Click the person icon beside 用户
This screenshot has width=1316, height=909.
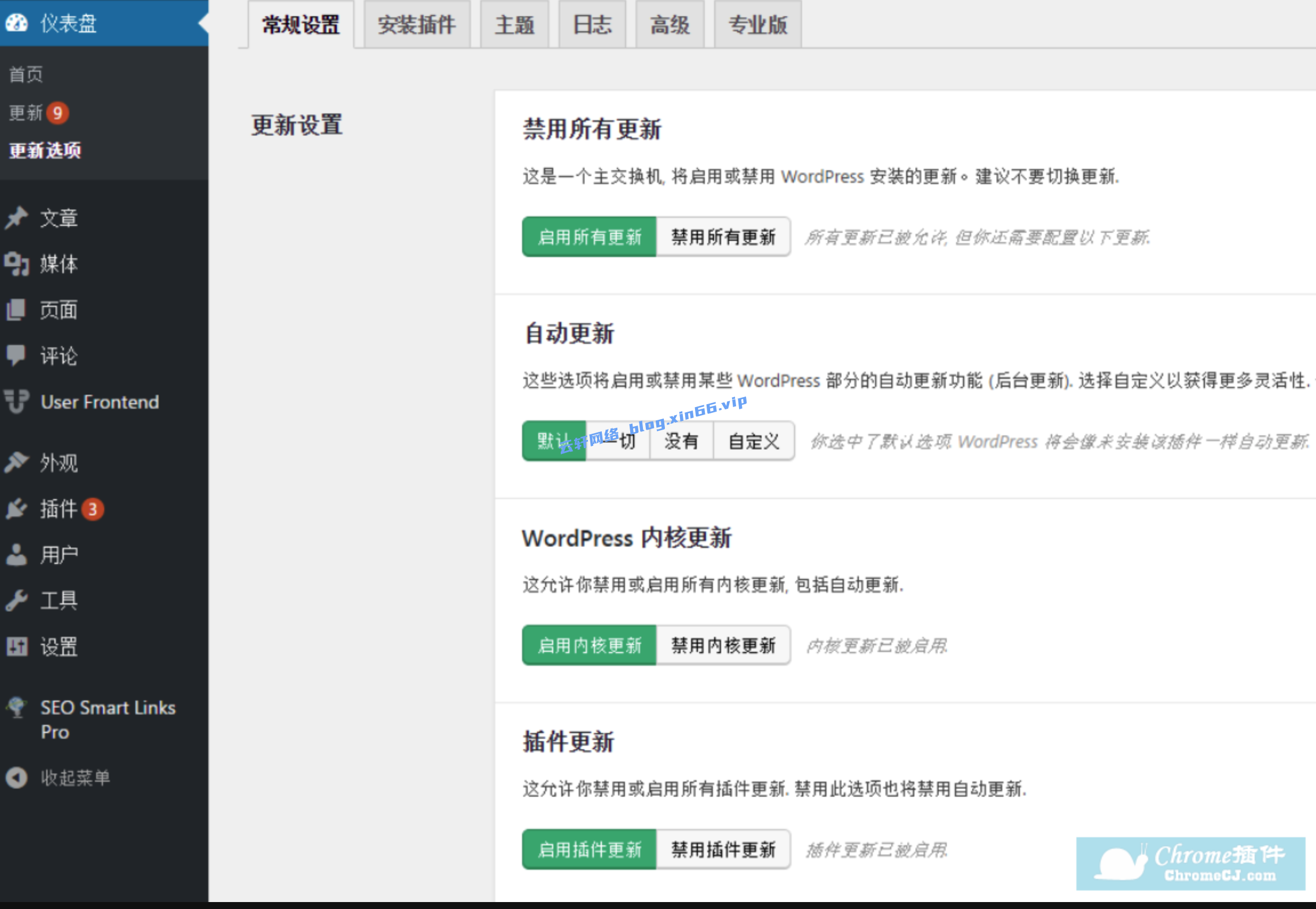click(16, 555)
